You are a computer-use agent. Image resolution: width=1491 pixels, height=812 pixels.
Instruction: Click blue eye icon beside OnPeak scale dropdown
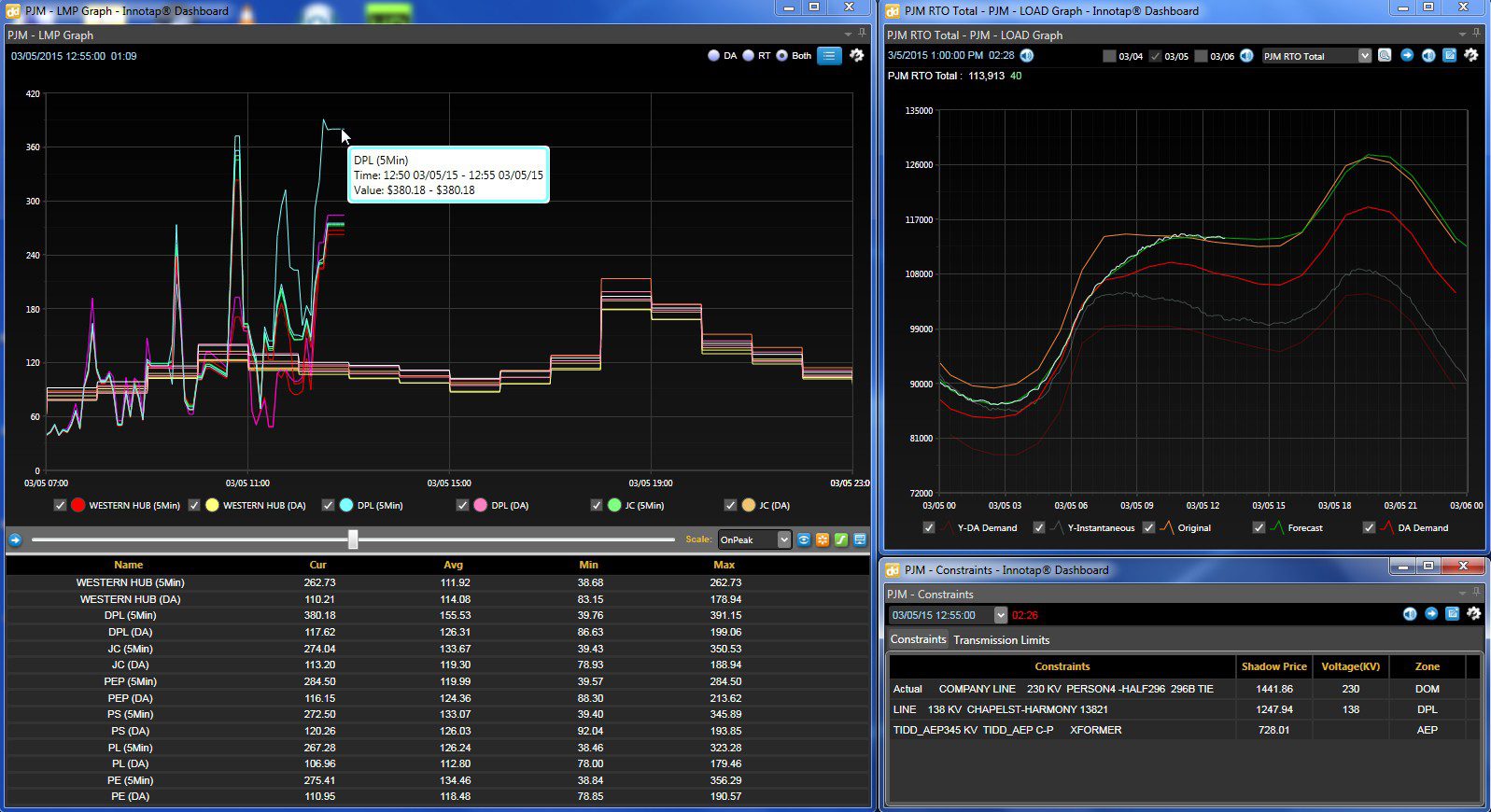pos(804,539)
